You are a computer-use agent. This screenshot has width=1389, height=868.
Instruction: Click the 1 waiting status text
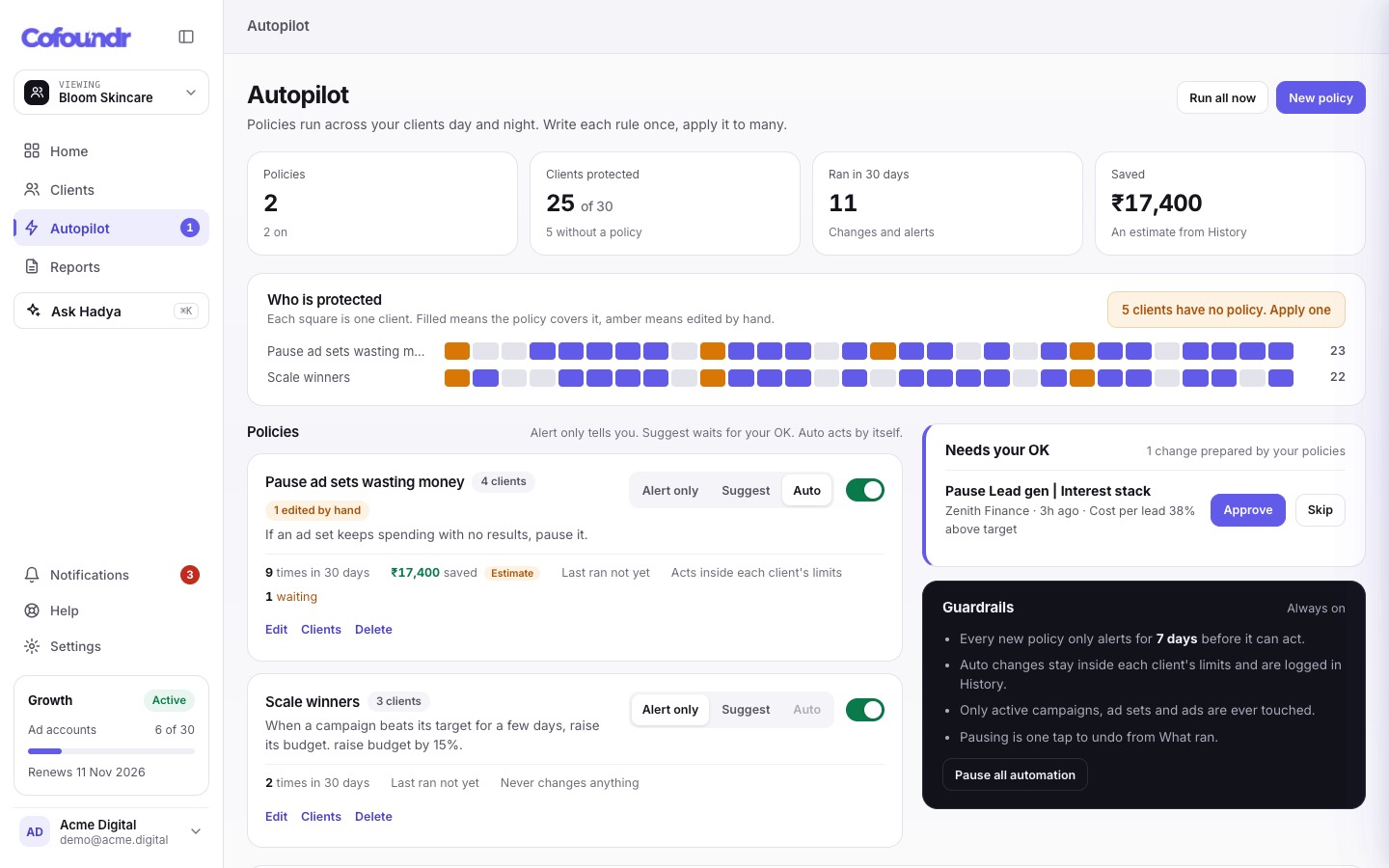click(x=291, y=597)
